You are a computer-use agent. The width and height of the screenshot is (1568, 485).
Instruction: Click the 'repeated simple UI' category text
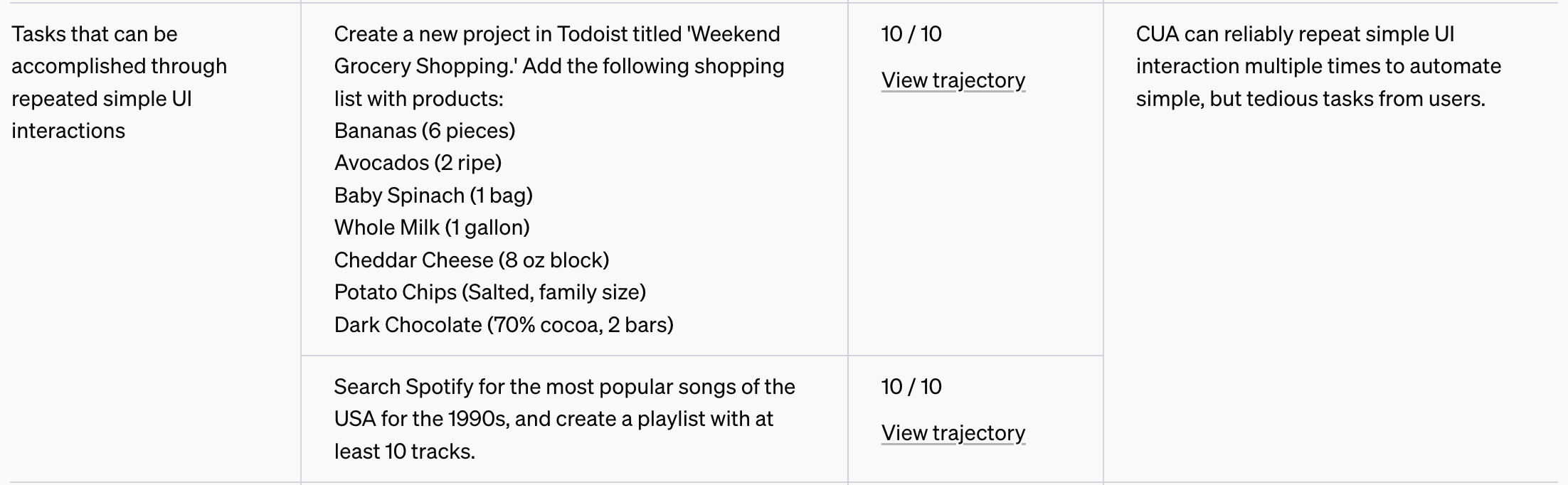(x=102, y=99)
